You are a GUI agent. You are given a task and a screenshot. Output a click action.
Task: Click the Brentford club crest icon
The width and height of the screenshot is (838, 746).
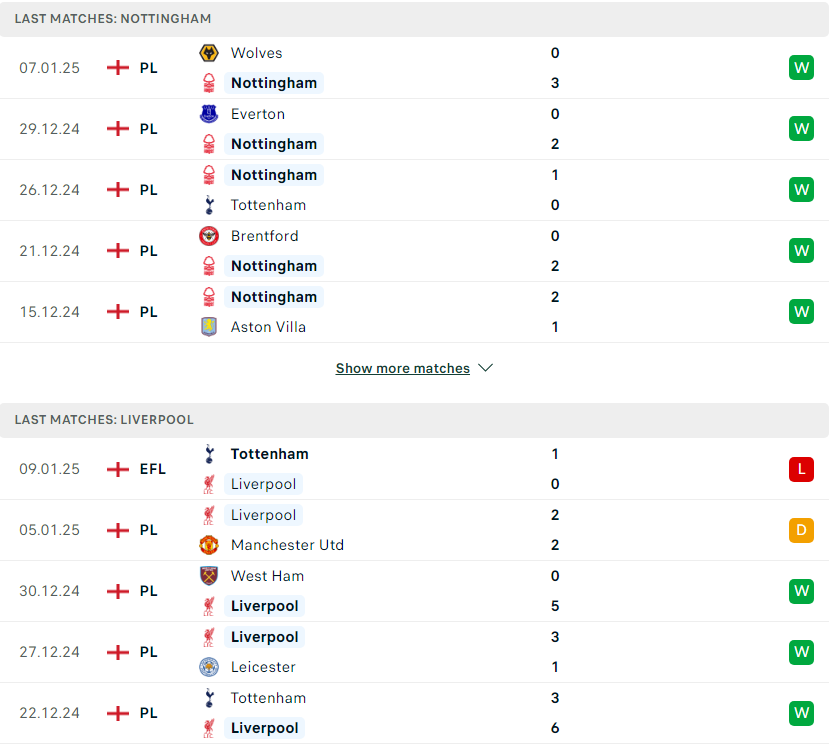point(209,236)
